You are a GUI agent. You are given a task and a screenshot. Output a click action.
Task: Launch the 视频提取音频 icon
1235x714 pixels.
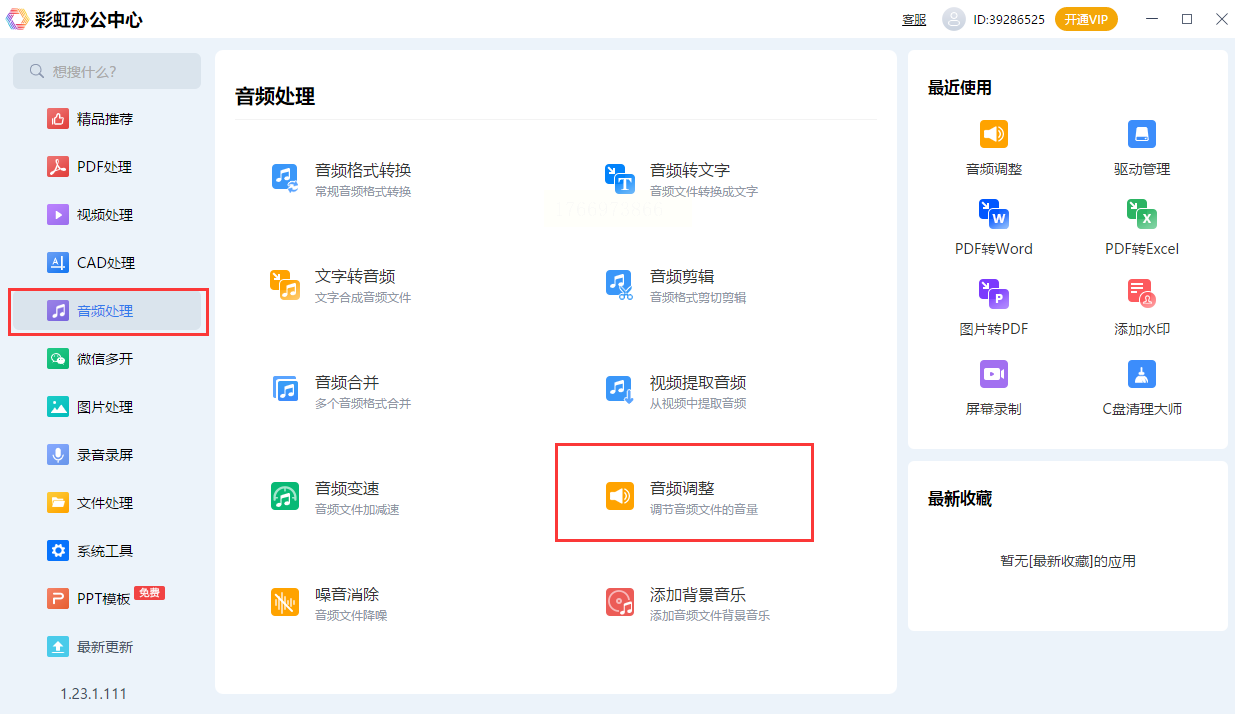click(620, 390)
